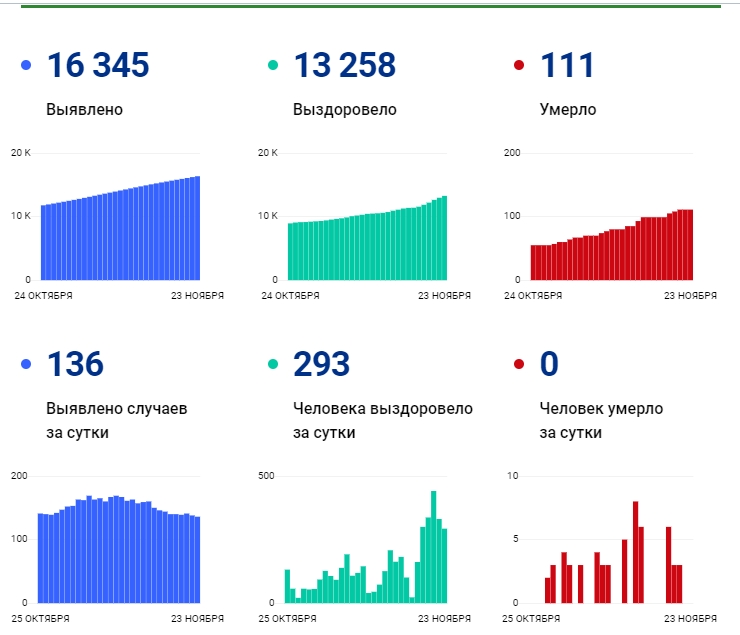This screenshot has width=740, height=635.
Task: Select the total detected figure 16 345
Action: [x=98, y=65]
